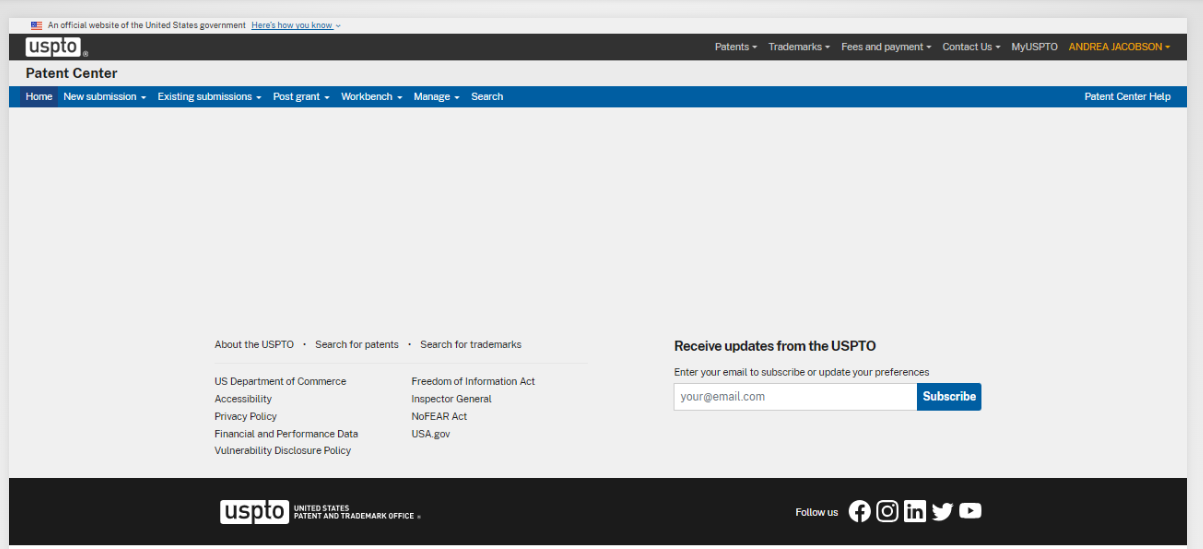This screenshot has width=1203, height=549.
Task: Open MyUSPTO in the top bar
Action: (1034, 47)
